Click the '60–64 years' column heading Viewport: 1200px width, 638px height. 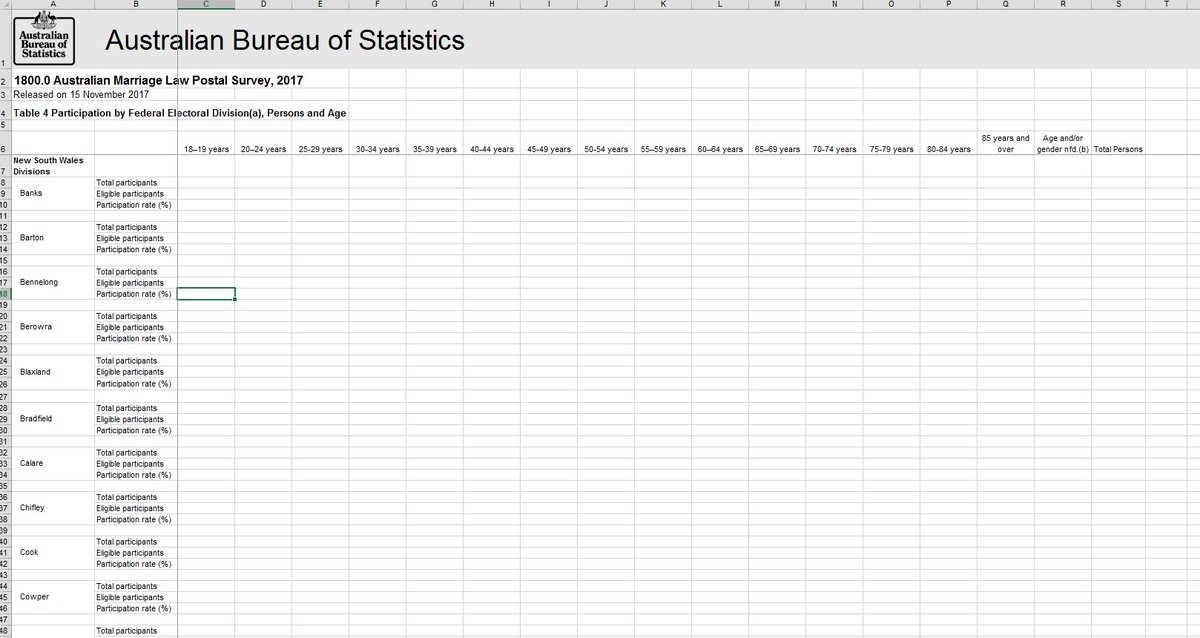(720, 150)
